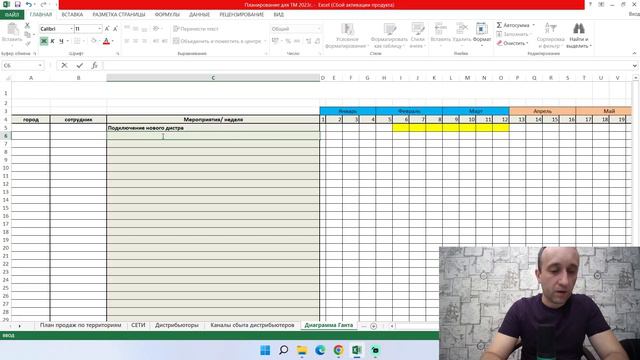Viewport: 640px width, 360px height.
Task: Open Найти и выделить binoculars menu
Action: tap(579, 36)
